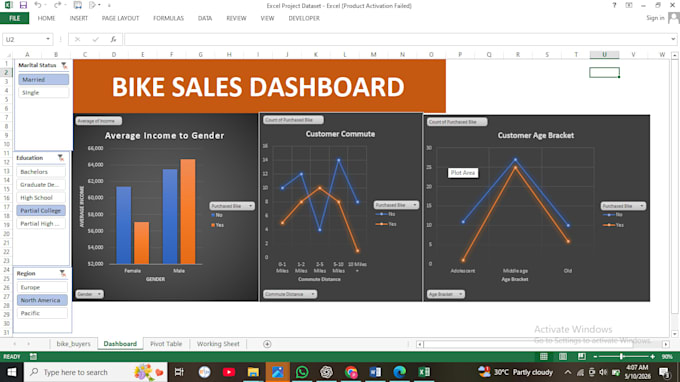Open Task View on the taskbar
680x382 pixels.
coord(179,372)
